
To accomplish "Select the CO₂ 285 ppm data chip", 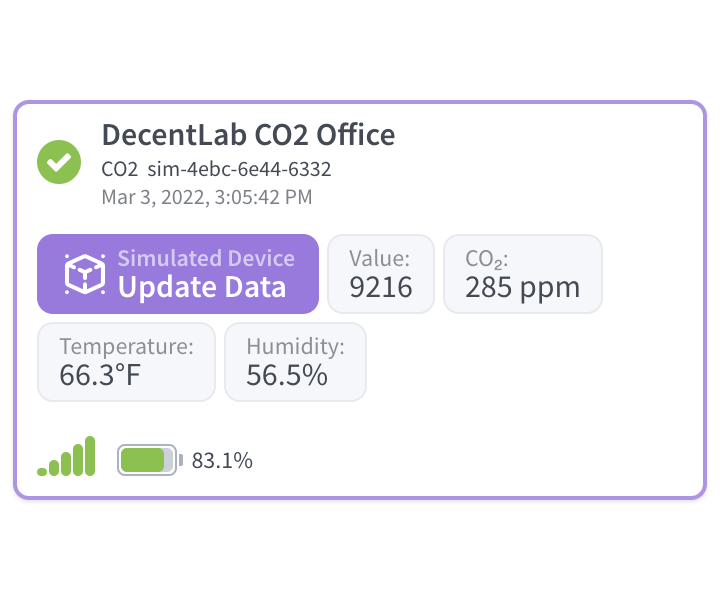I will point(523,274).
